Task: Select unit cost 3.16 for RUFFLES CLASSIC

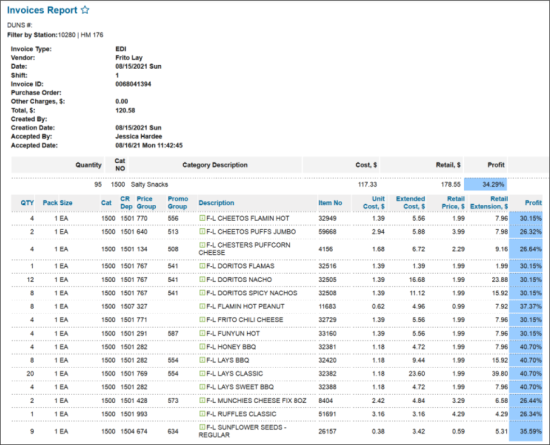Action: [x=378, y=414]
